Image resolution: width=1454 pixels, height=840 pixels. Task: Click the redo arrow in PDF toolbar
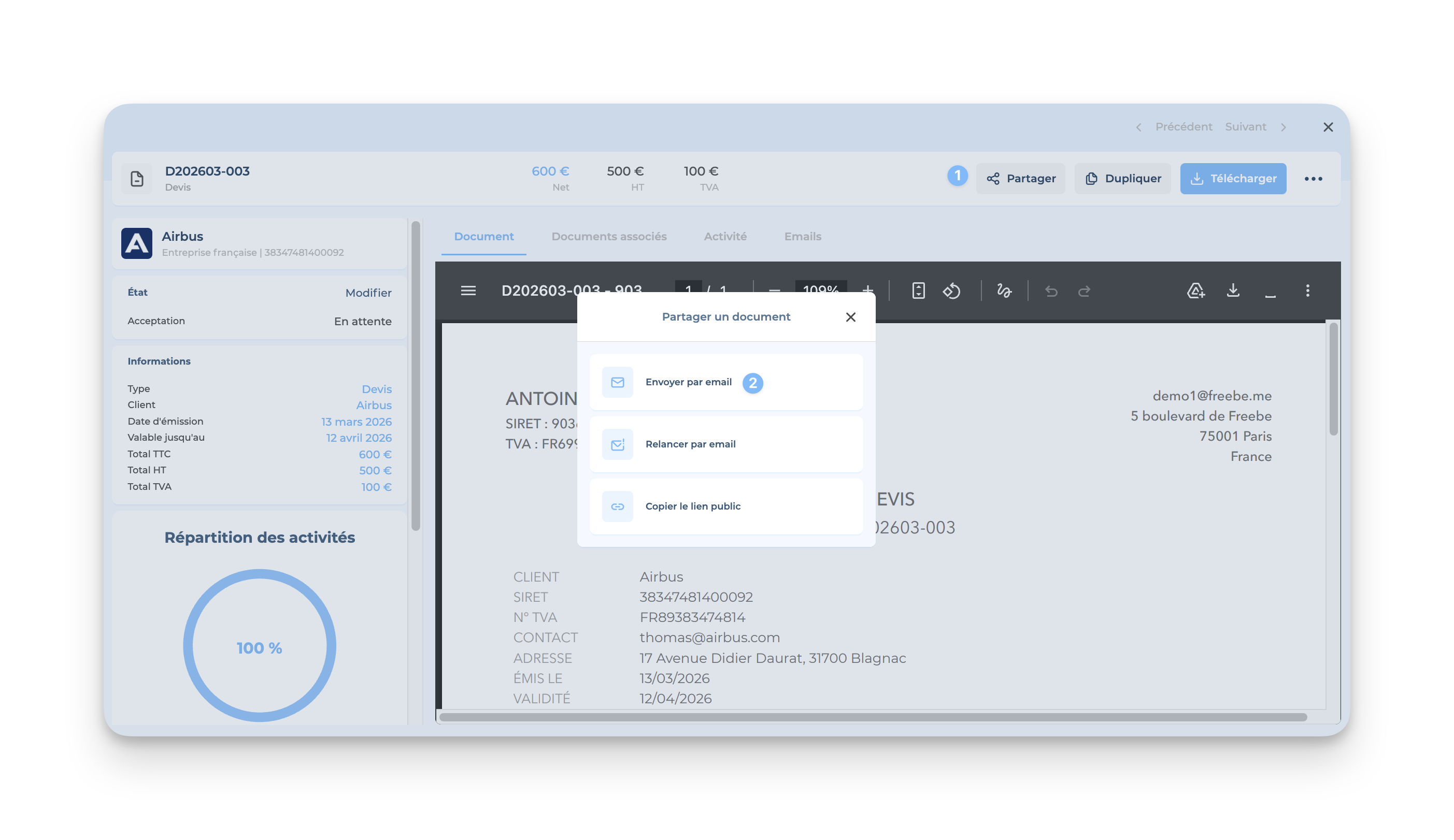coord(1084,291)
